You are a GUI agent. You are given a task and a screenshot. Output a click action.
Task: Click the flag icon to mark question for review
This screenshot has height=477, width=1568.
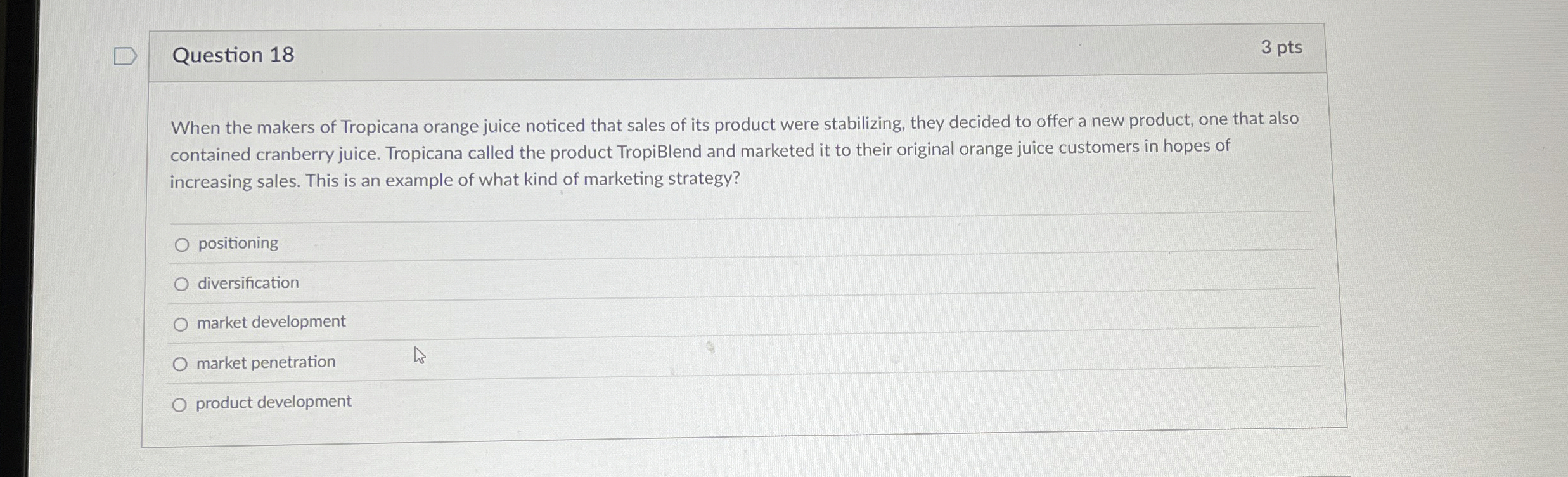pyautogui.click(x=124, y=56)
